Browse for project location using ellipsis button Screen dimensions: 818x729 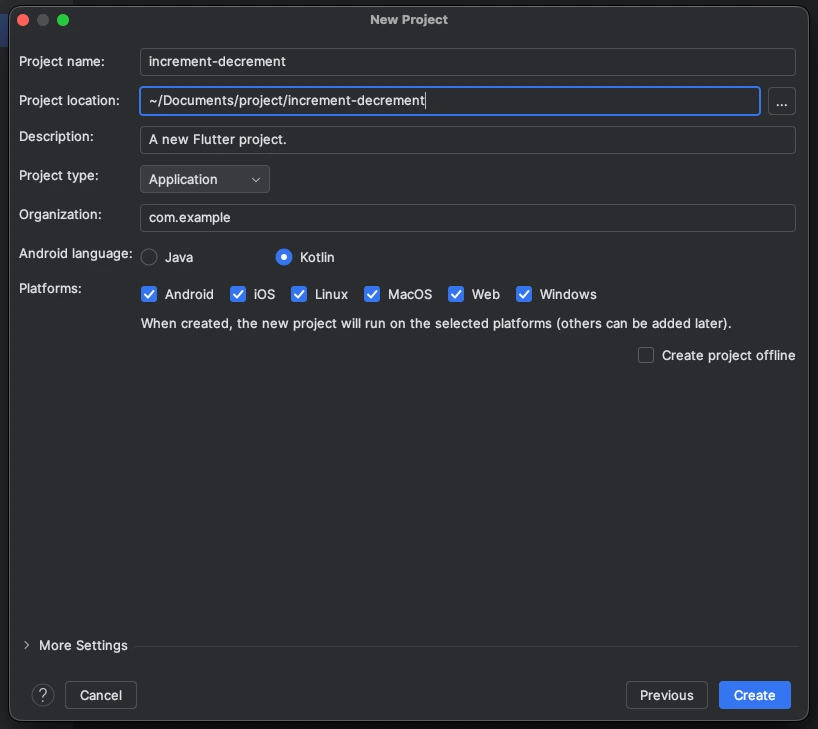(x=781, y=101)
